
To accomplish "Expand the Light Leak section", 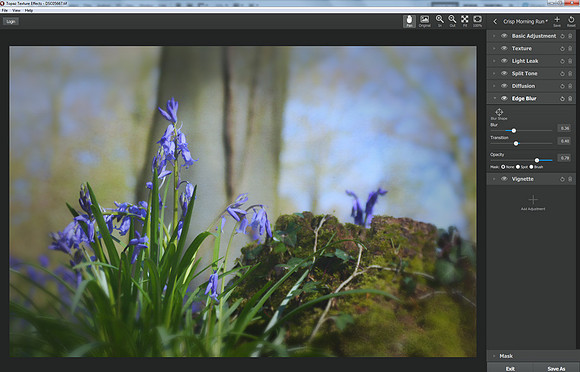I will [x=495, y=61].
